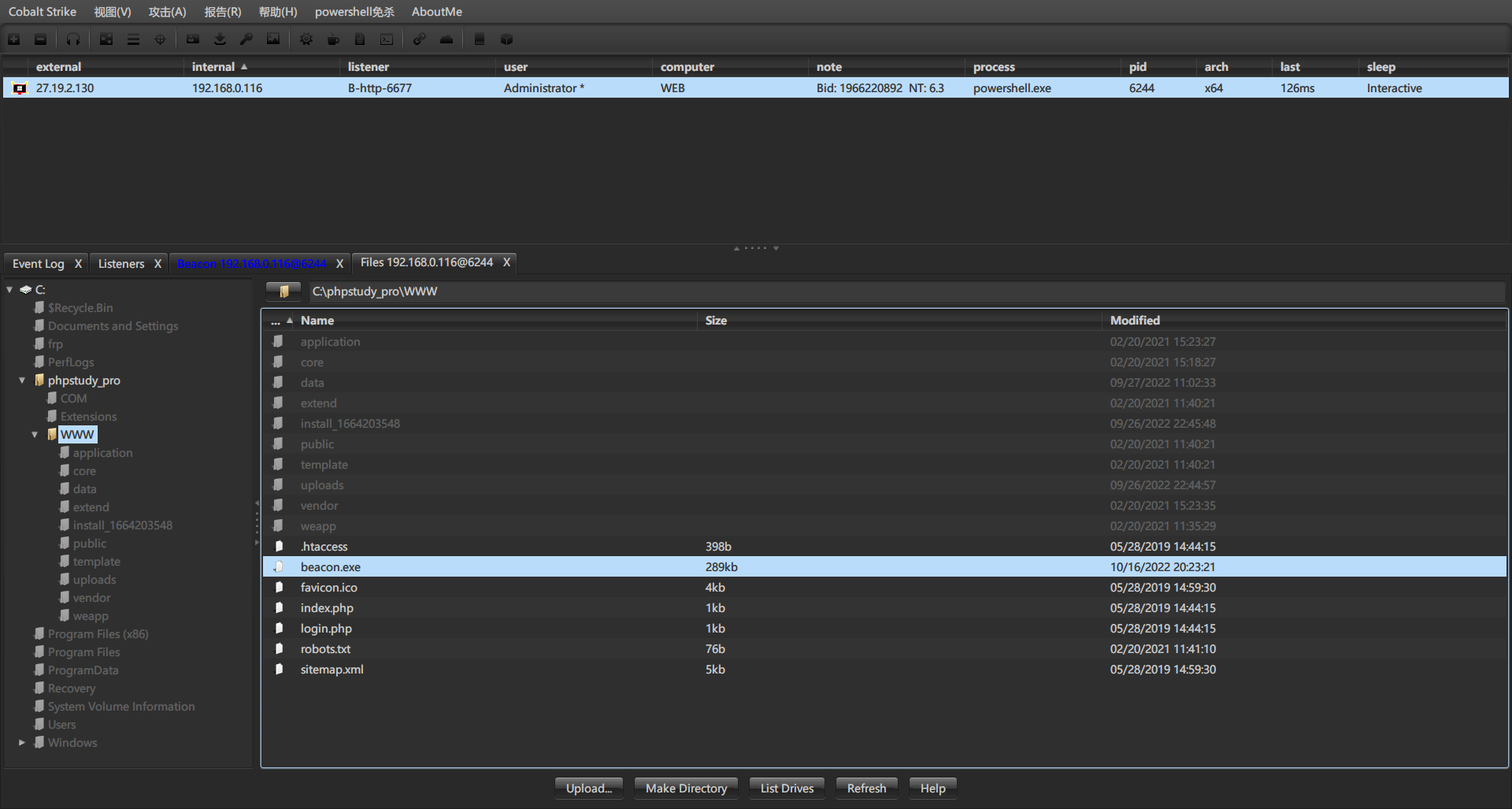
Task: Open Downloaded Files toolbar icon
Action: (220, 39)
